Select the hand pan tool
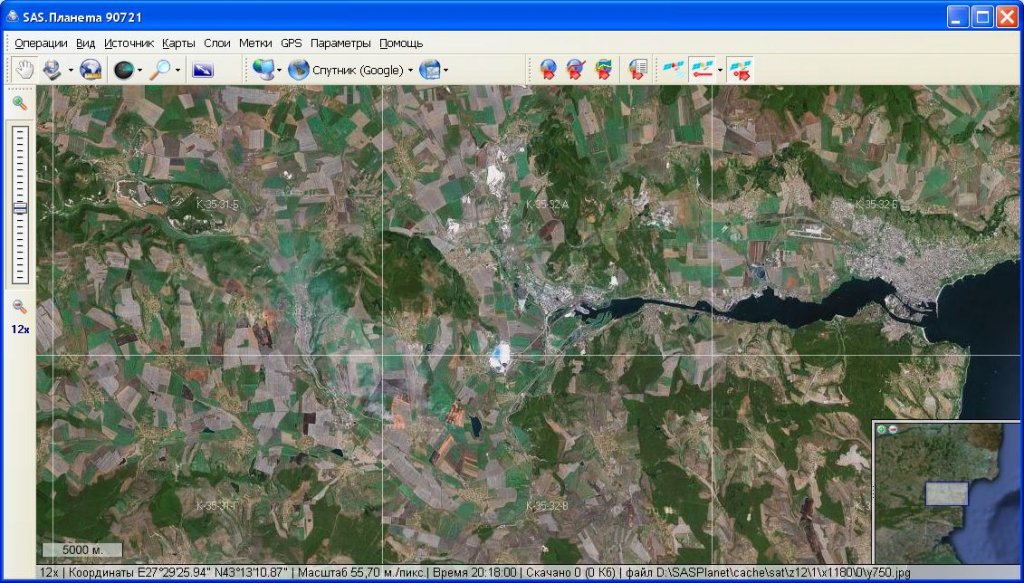This screenshot has height=583, width=1024. point(24,69)
